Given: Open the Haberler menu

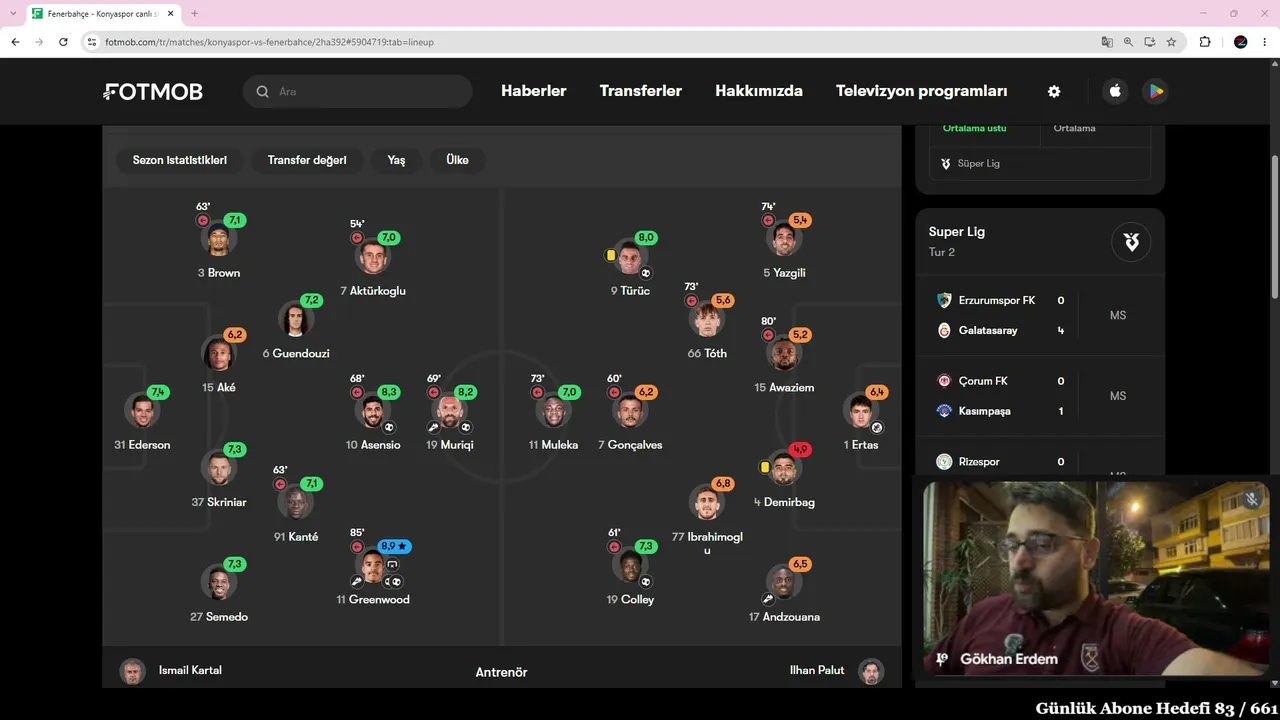Looking at the screenshot, I should pos(534,91).
